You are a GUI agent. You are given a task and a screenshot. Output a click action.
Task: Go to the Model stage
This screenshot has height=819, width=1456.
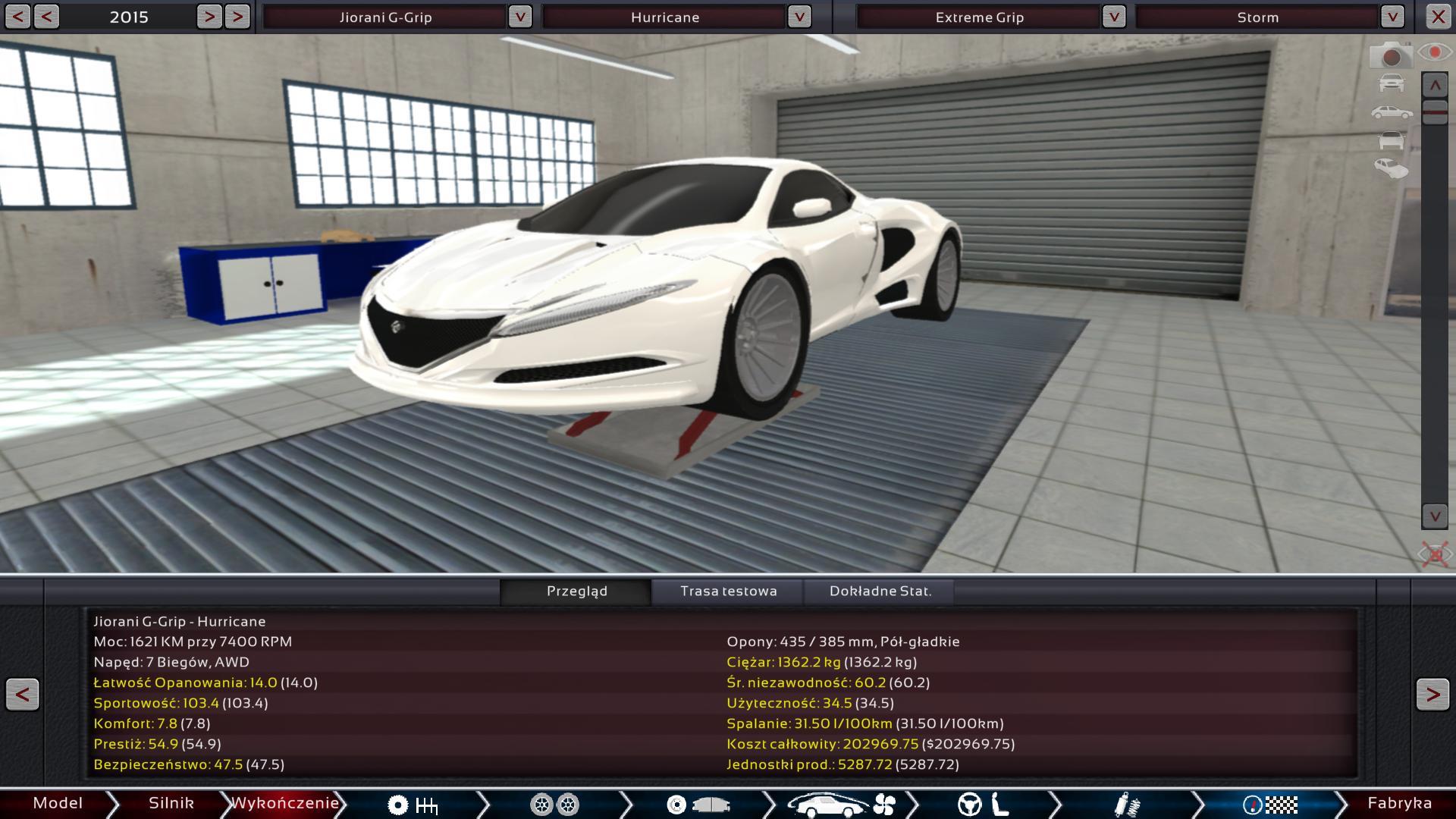point(58,803)
